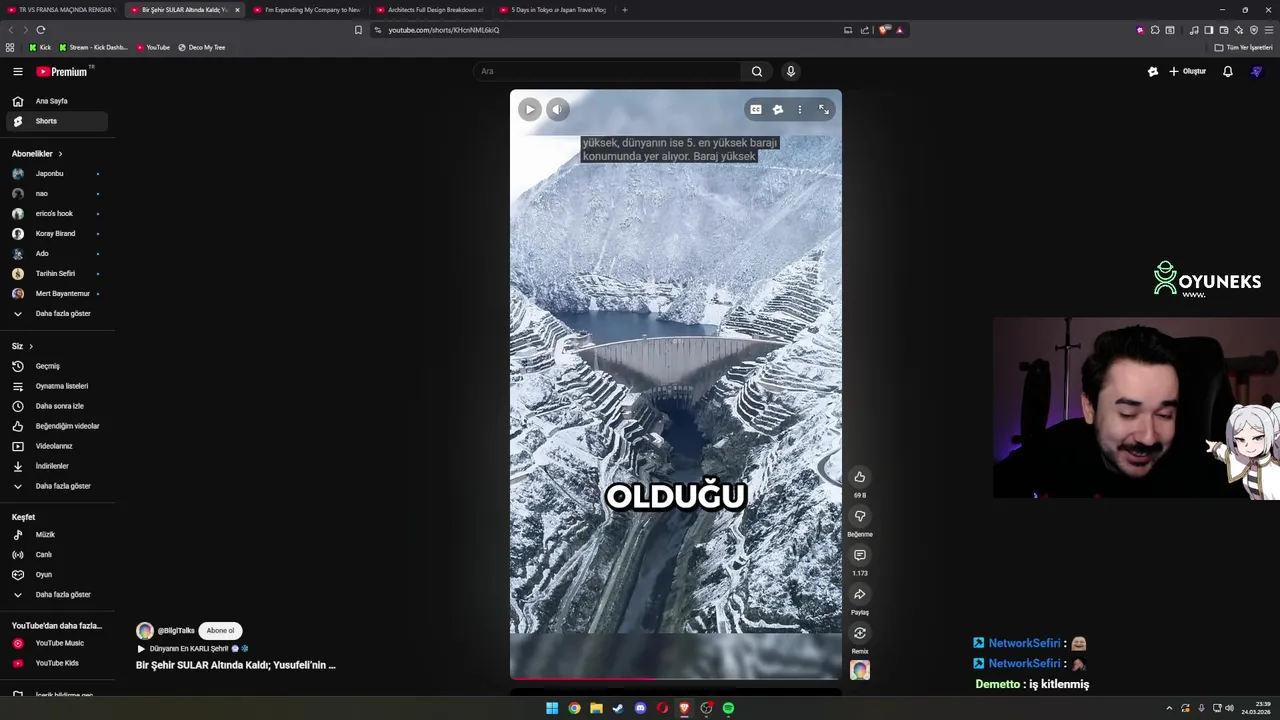Switch to 5 Days in Tokyo tab

(x=553, y=10)
